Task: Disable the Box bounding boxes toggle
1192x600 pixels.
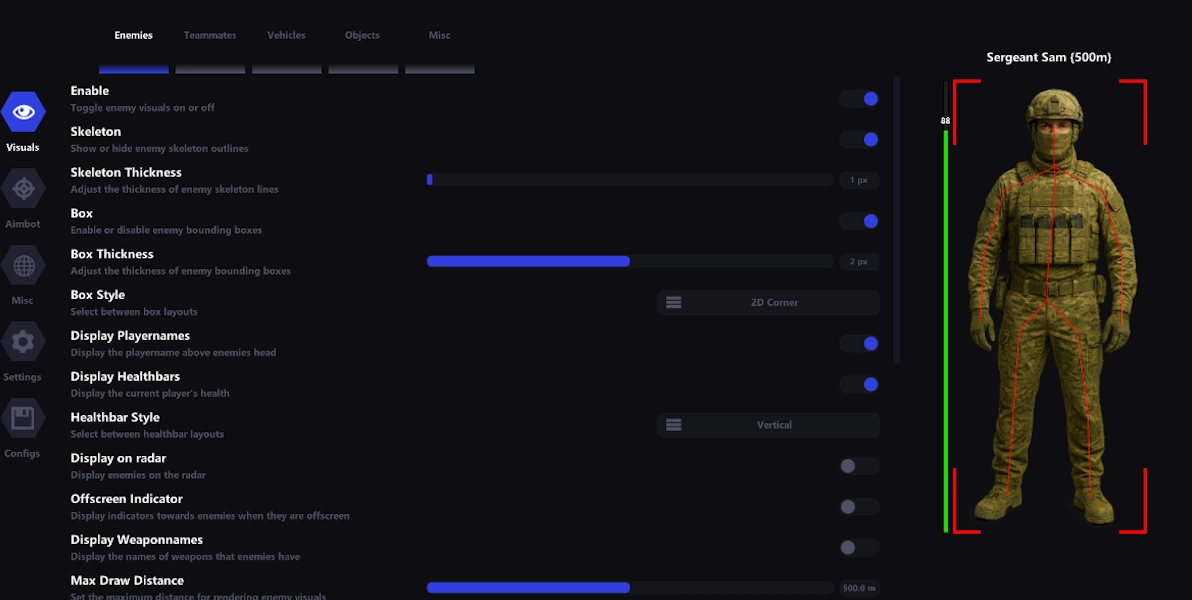Action: point(859,220)
